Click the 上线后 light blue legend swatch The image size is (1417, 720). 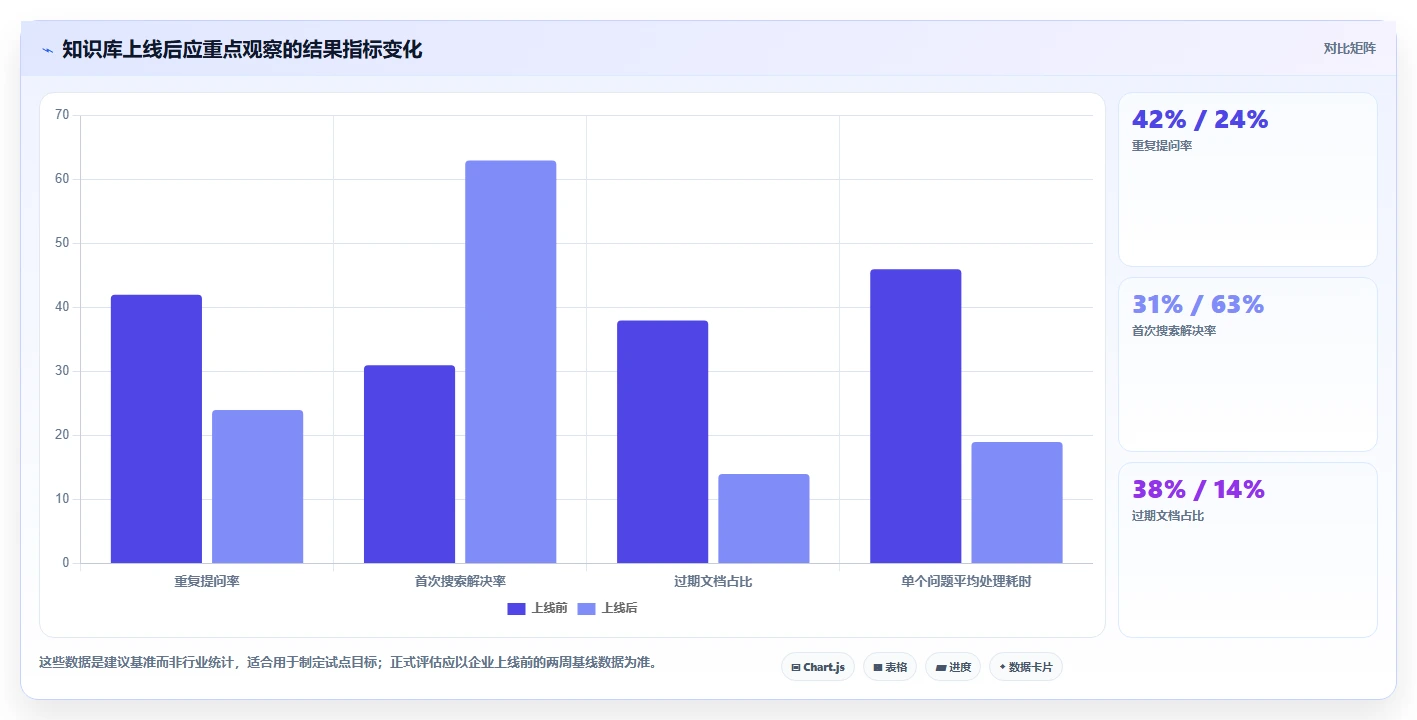click(586, 609)
